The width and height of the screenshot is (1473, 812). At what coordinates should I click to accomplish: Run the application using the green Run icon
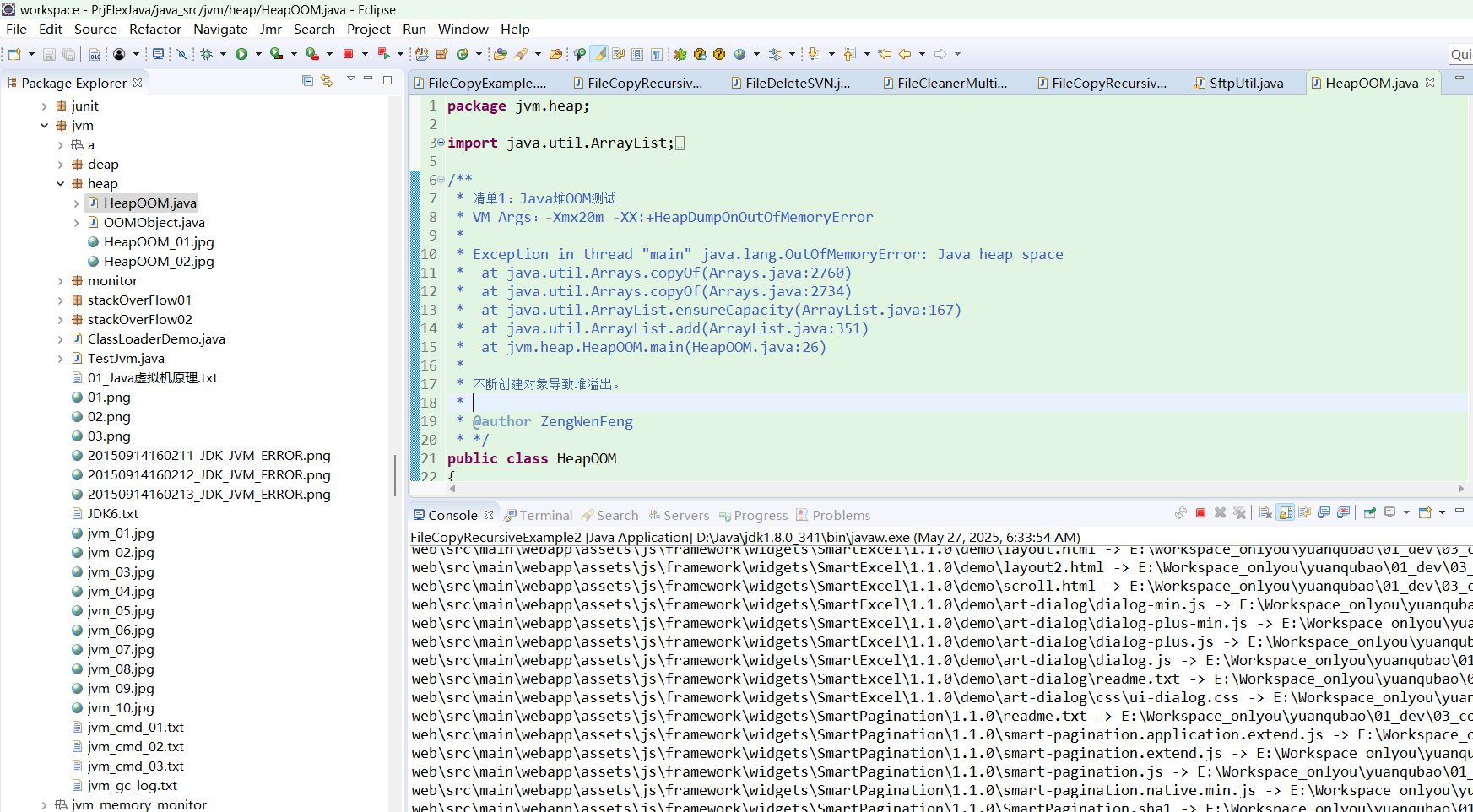click(241, 54)
